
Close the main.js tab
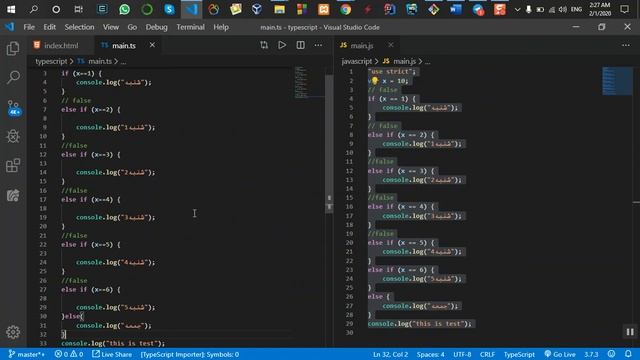point(391,45)
